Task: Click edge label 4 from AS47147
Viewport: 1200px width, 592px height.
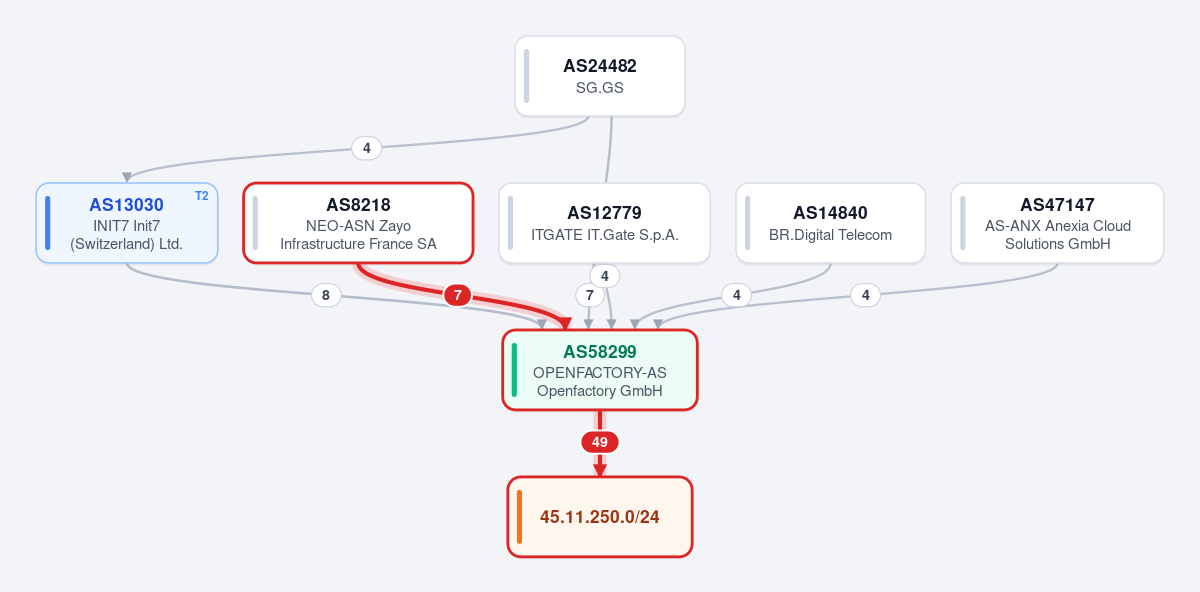Action: [x=865, y=295]
